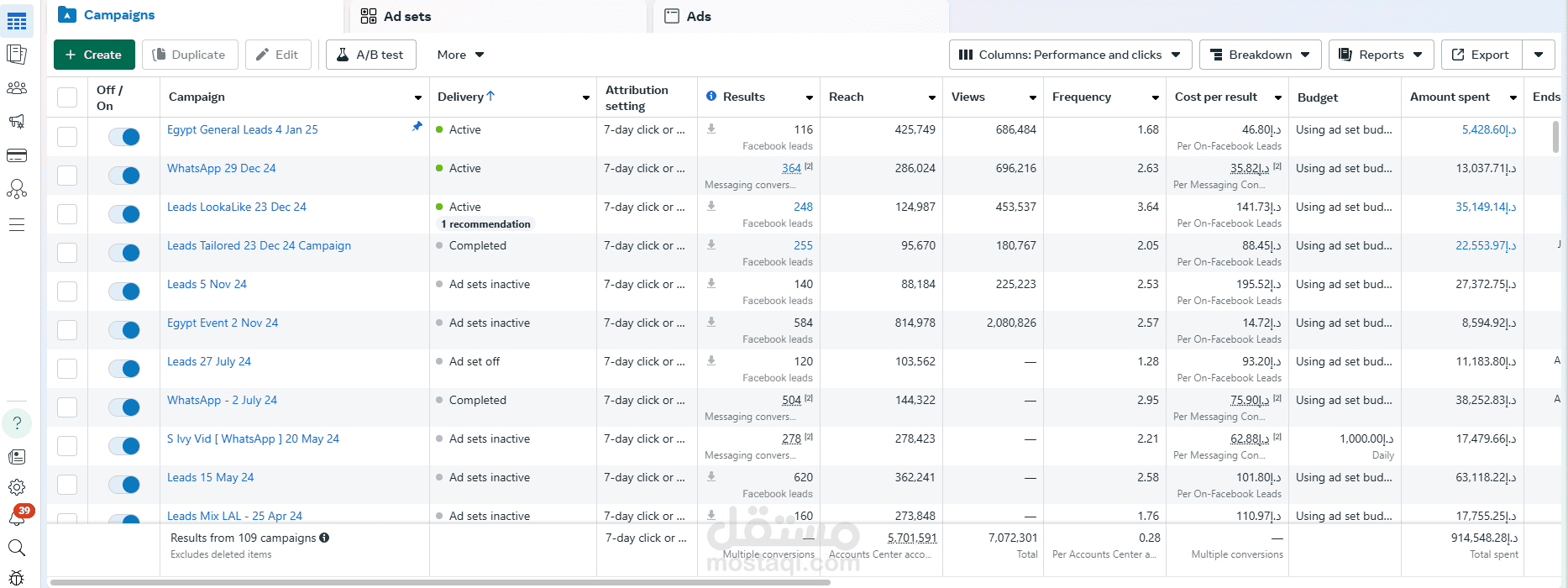Click the help question mark icon
Image resolution: width=1568 pixels, height=588 pixels.
17,423
